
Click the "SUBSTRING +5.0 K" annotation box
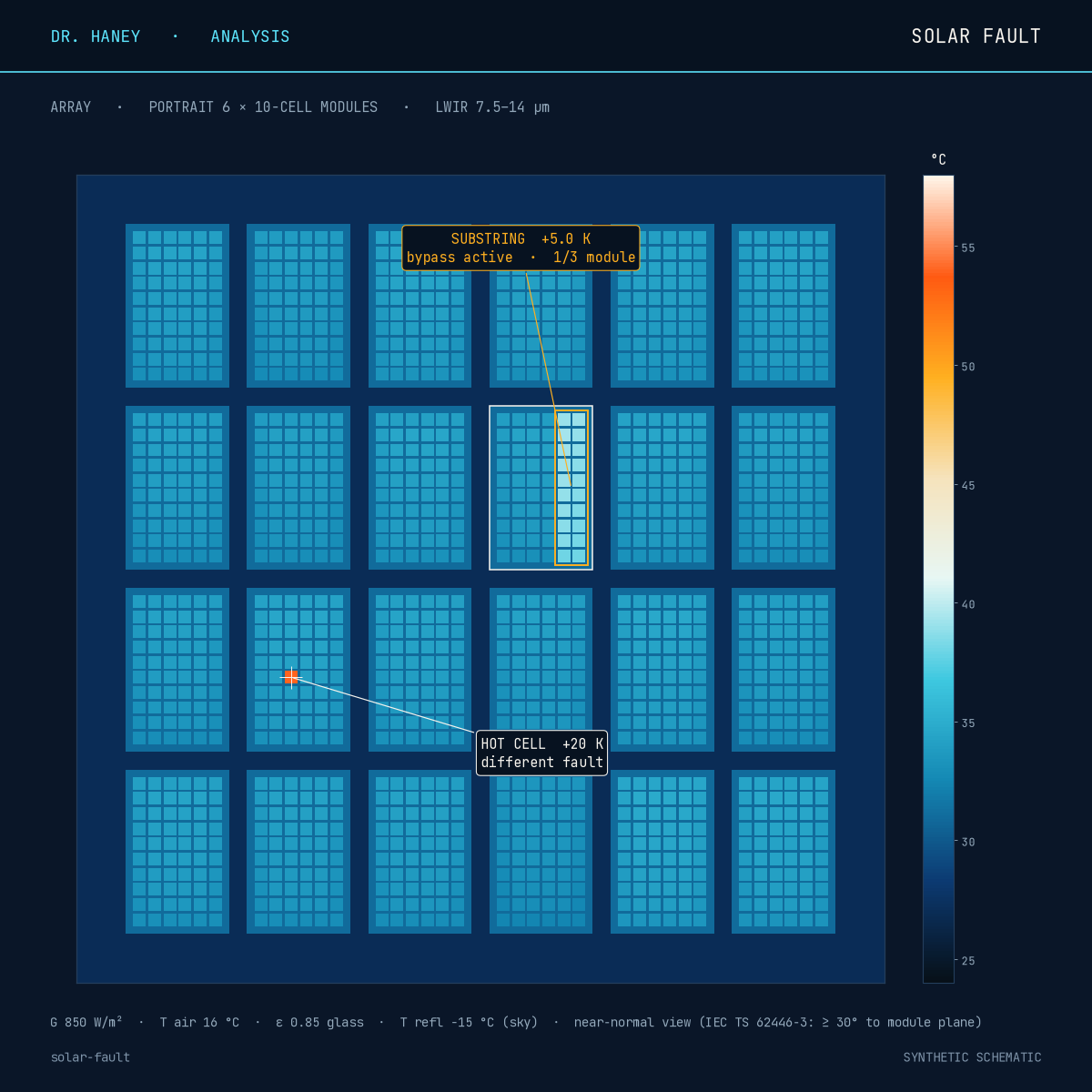click(521, 248)
